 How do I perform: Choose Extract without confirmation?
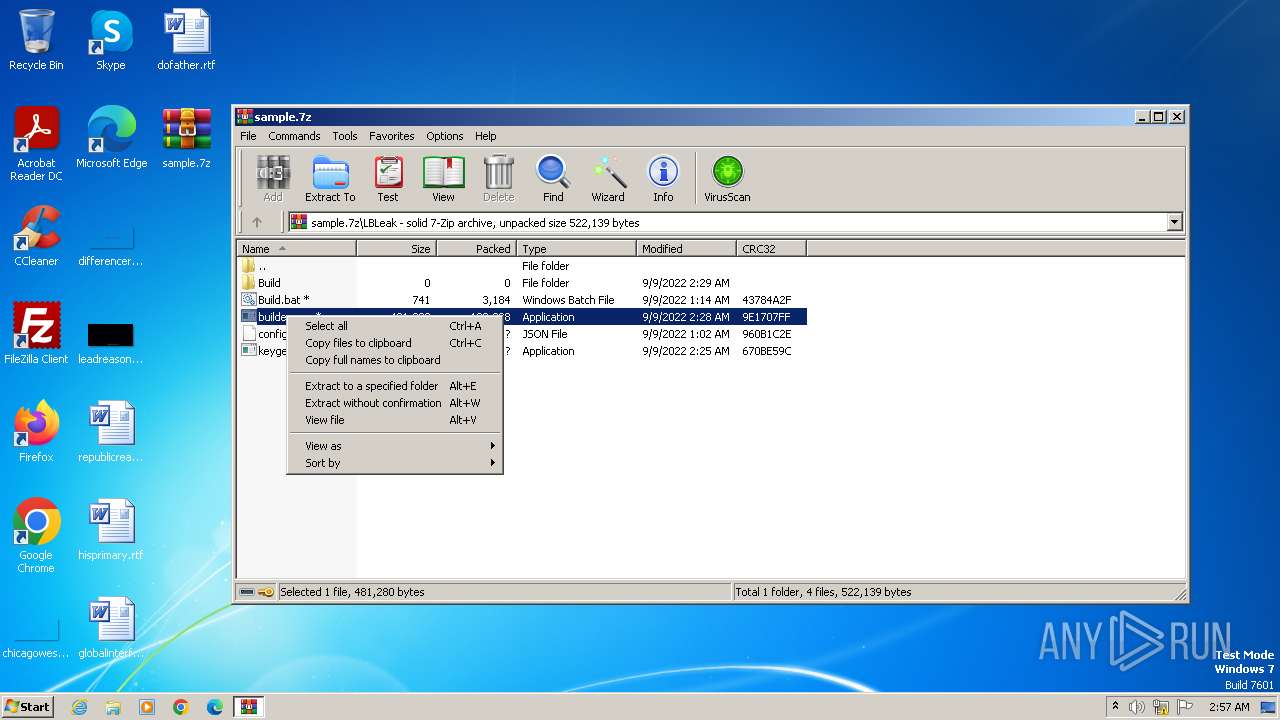point(395,403)
